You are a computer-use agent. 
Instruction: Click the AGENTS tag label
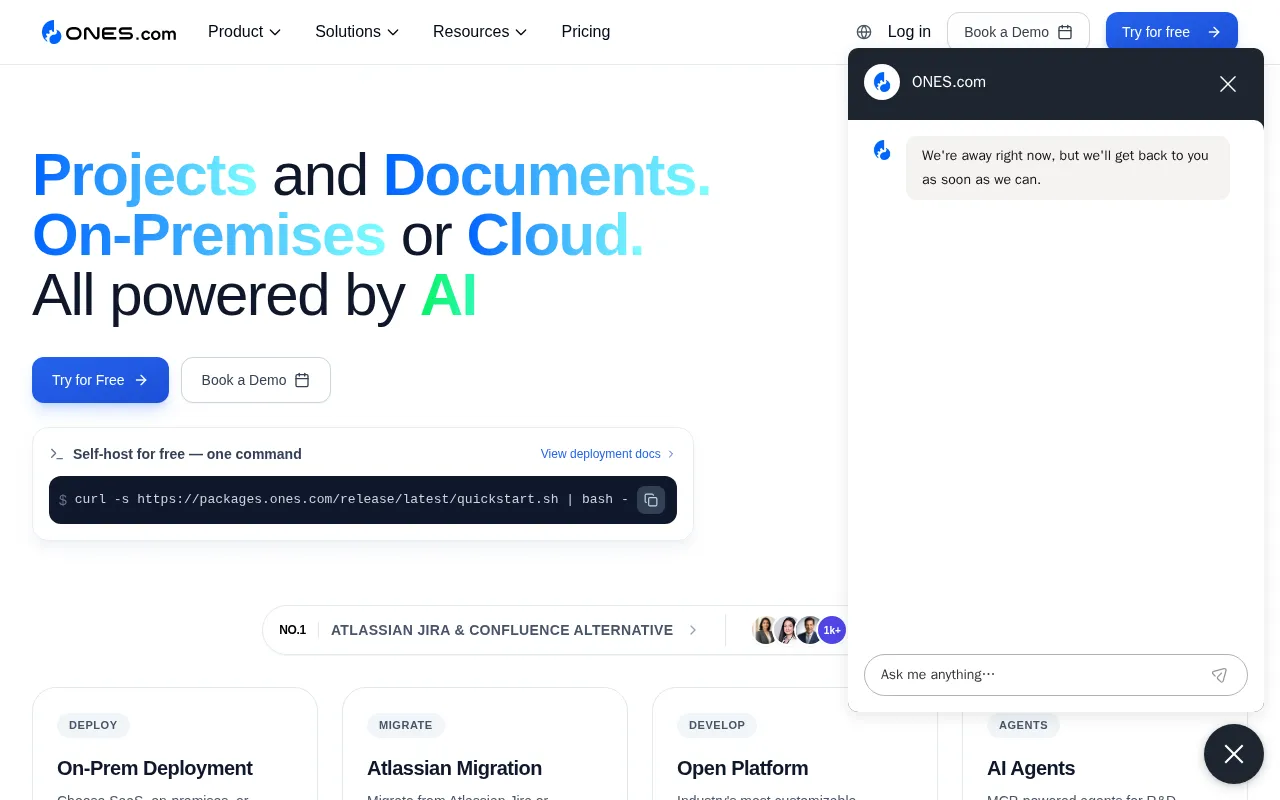[1023, 725]
